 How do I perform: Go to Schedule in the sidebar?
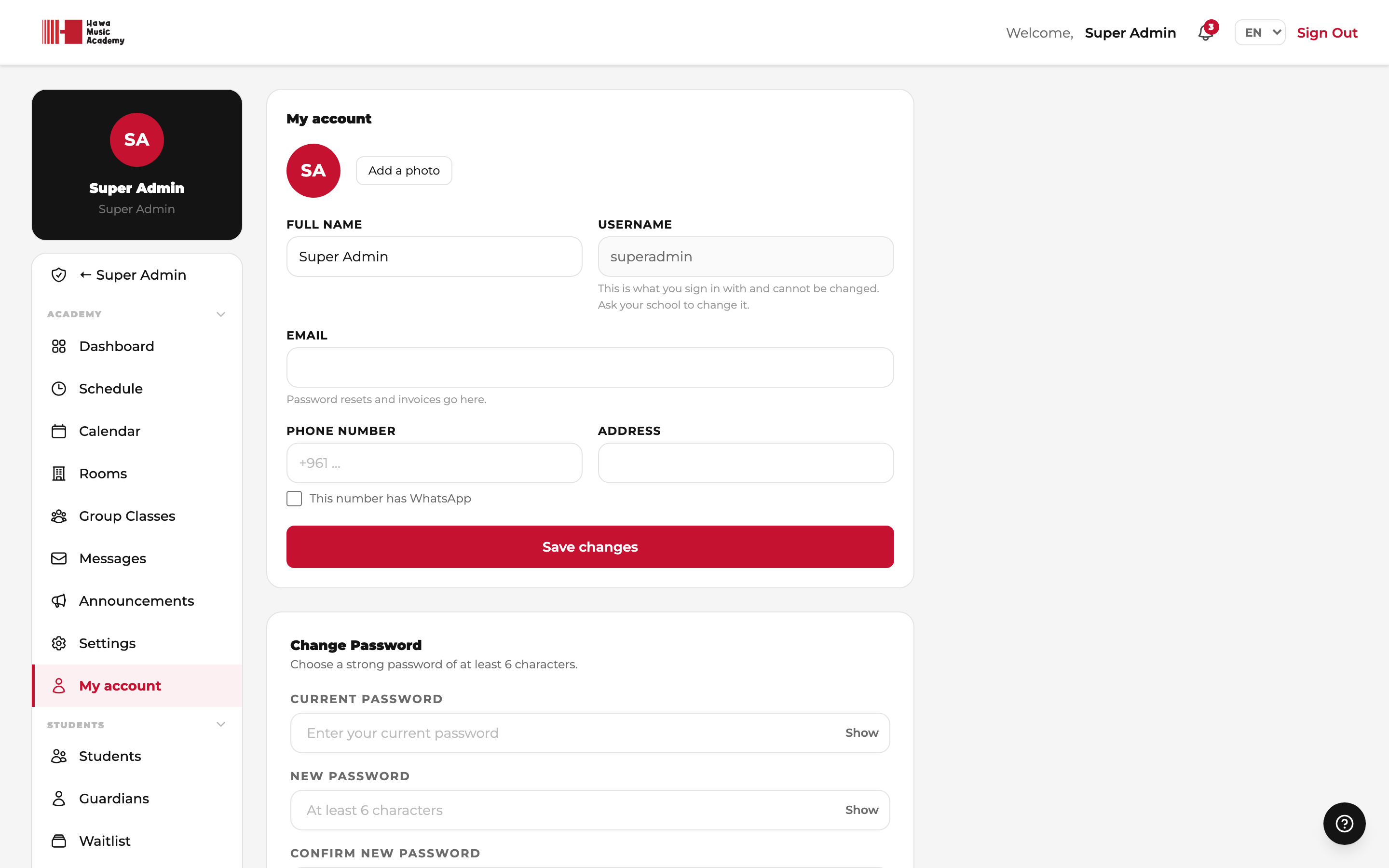pyautogui.click(x=136, y=389)
